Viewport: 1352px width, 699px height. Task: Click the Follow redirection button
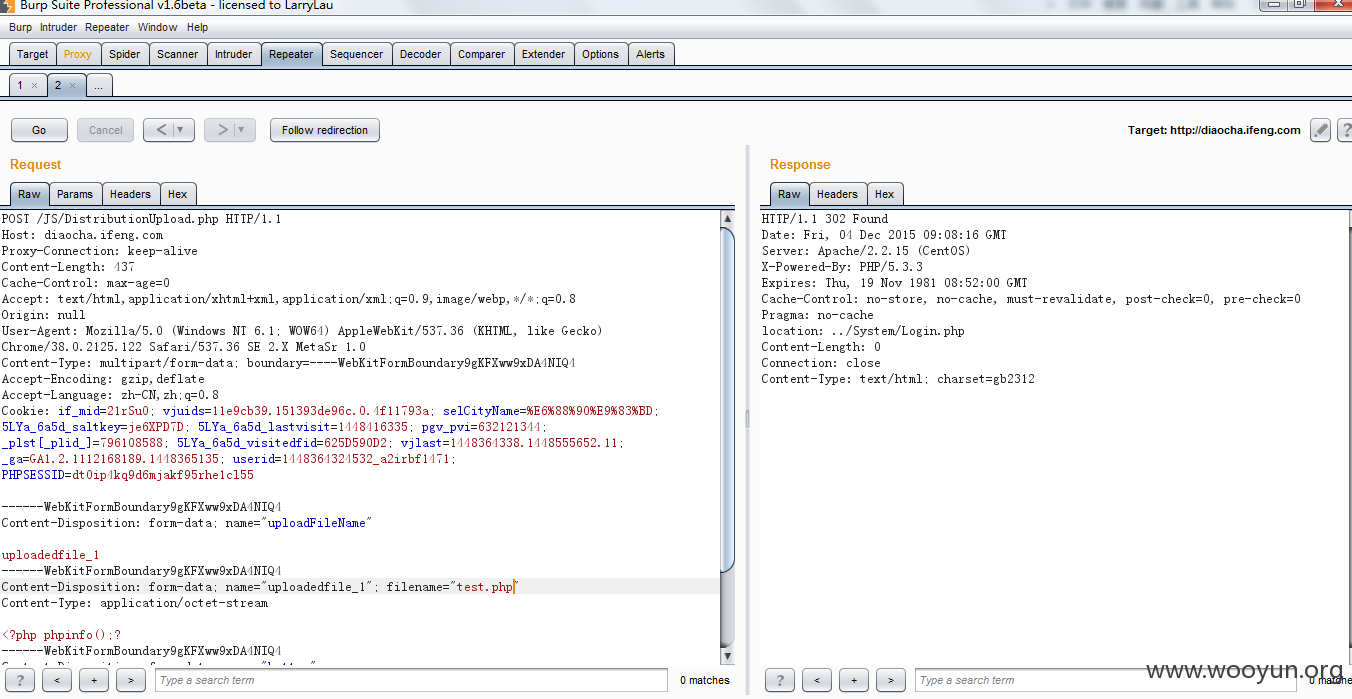tap(325, 130)
